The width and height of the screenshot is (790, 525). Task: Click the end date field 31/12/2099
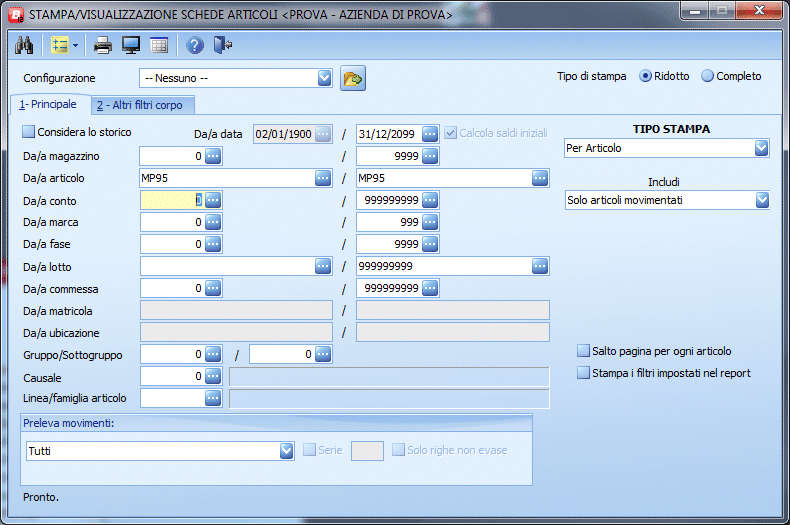(389, 134)
